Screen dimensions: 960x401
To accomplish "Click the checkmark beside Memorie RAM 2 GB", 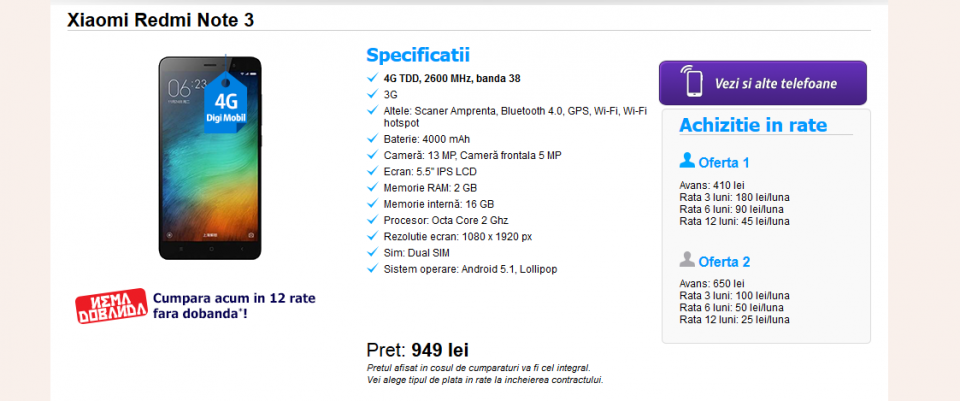I will [373, 188].
